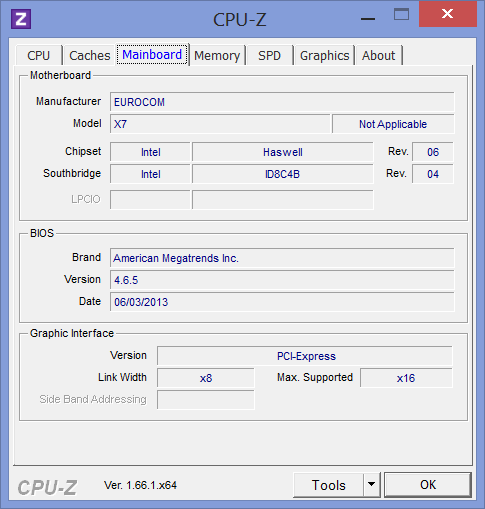Click the PCI-Express version field
The image size is (485, 509).
(x=305, y=356)
